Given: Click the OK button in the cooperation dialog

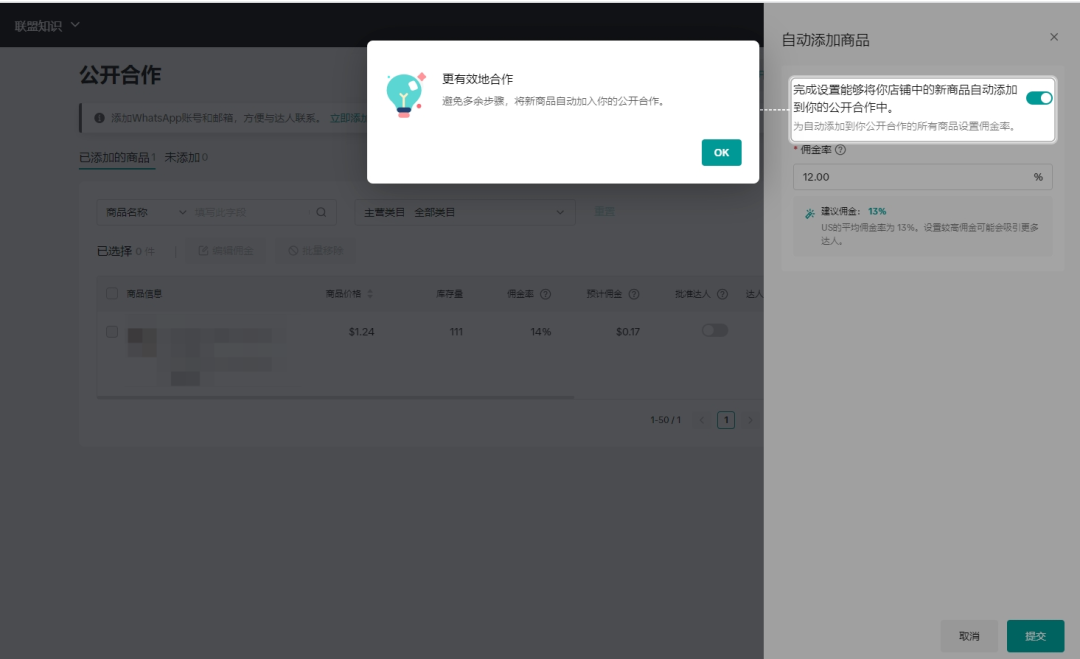Looking at the screenshot, I should 721,153.
